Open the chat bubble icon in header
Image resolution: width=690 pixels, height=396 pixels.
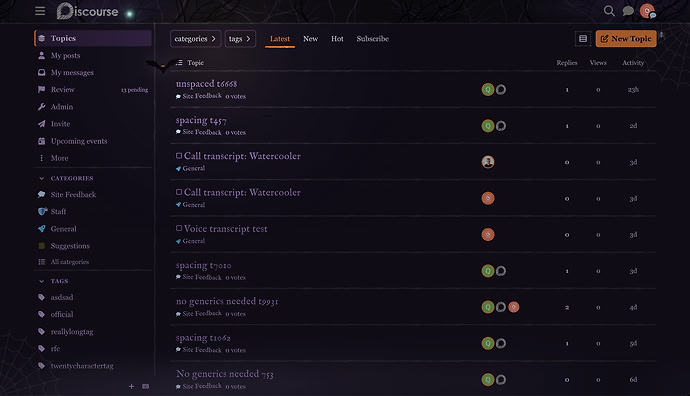click(x=628, y=11)
